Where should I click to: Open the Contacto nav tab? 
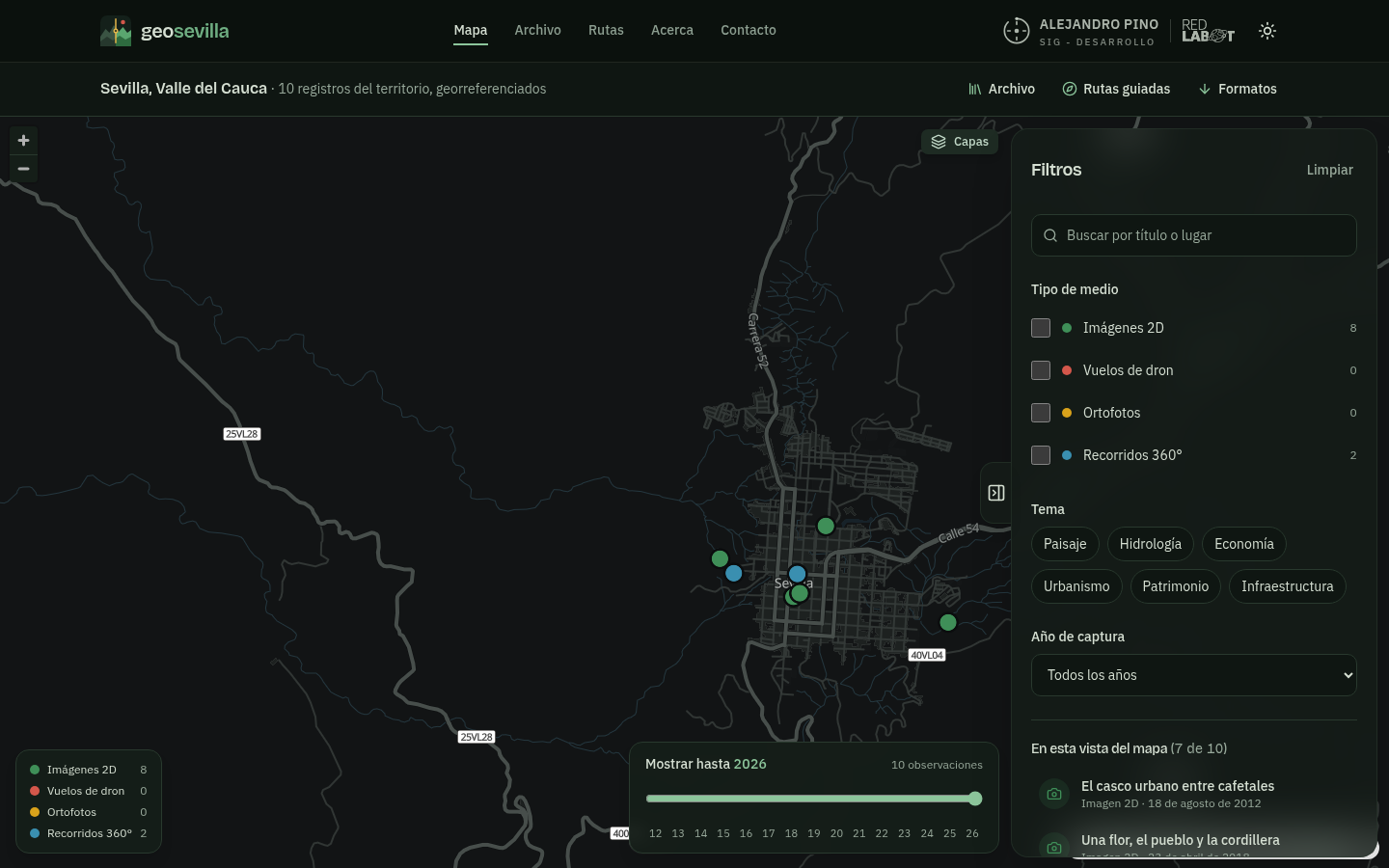click(x=749, y=30)
